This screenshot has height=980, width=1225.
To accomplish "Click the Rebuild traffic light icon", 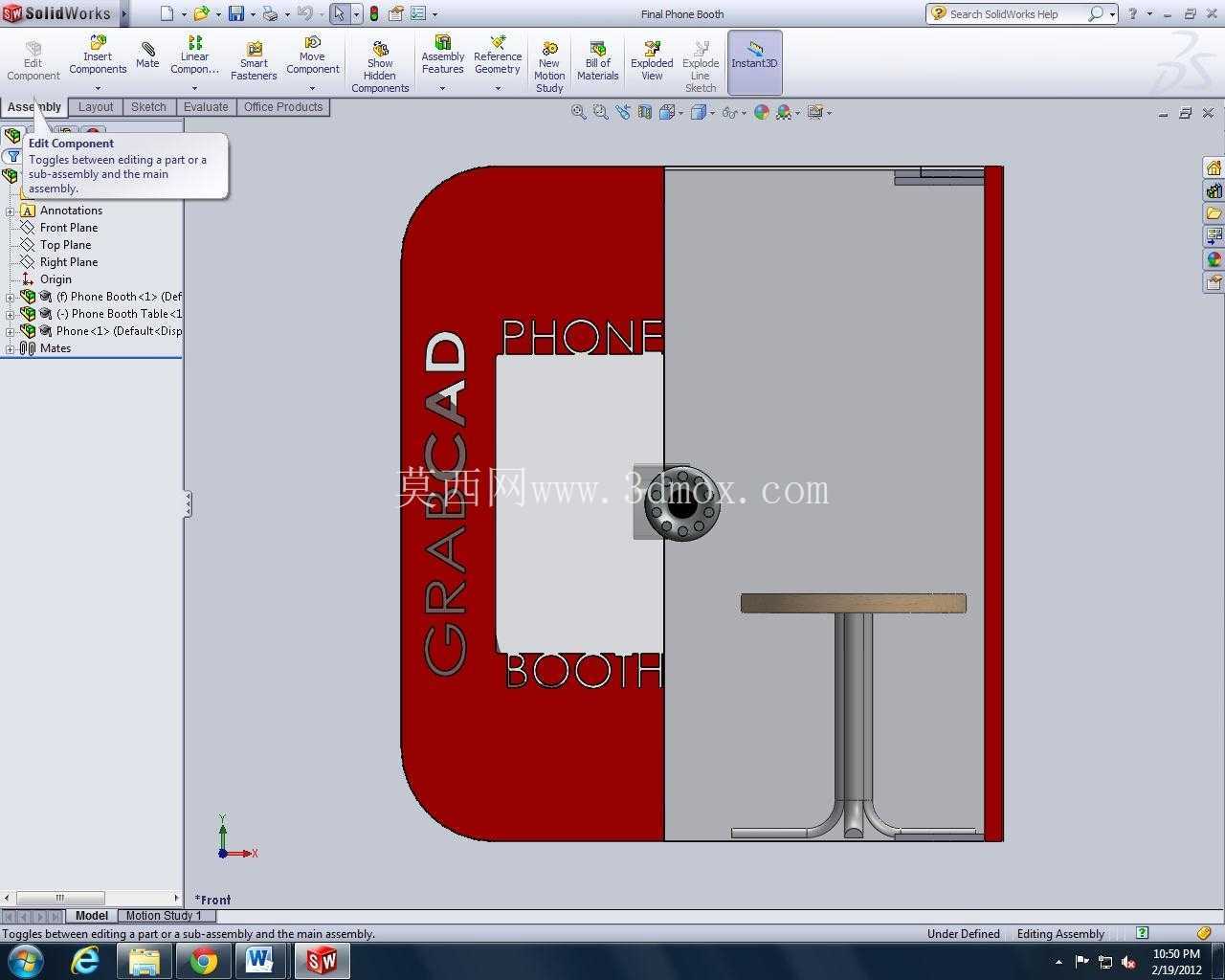I will click(x=374, y=13).
